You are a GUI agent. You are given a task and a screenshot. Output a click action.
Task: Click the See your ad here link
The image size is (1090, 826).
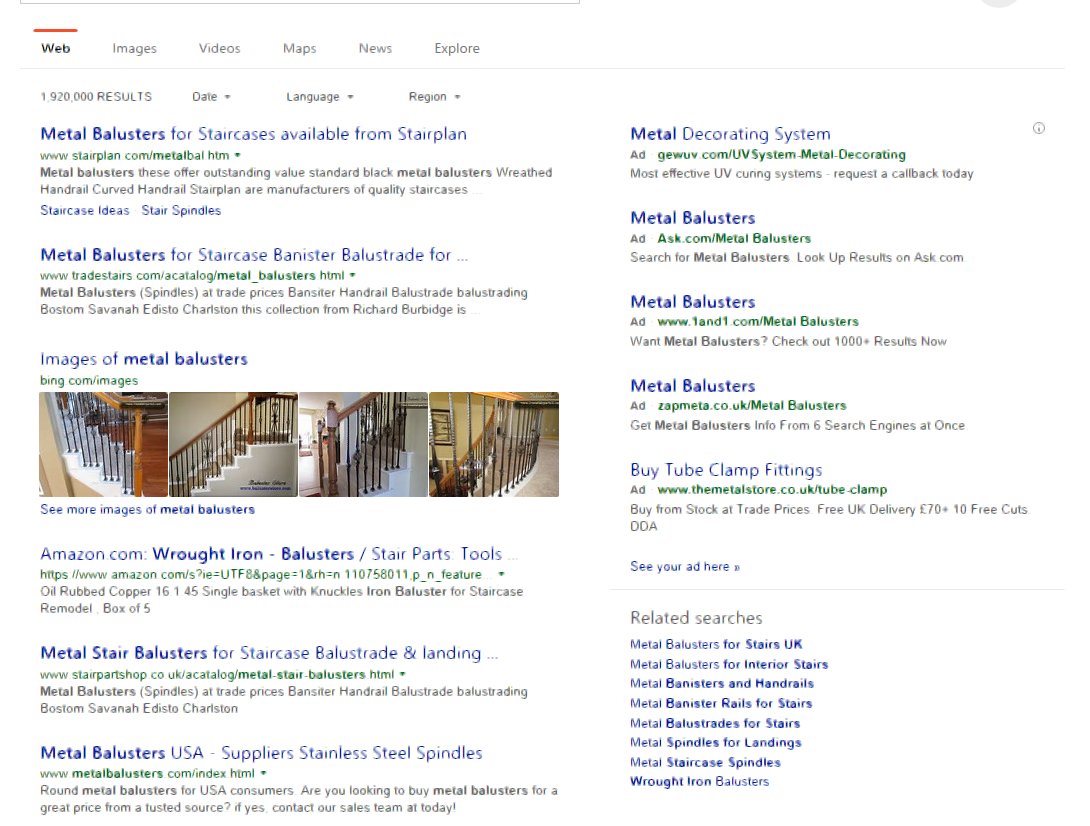pos(685,566)
